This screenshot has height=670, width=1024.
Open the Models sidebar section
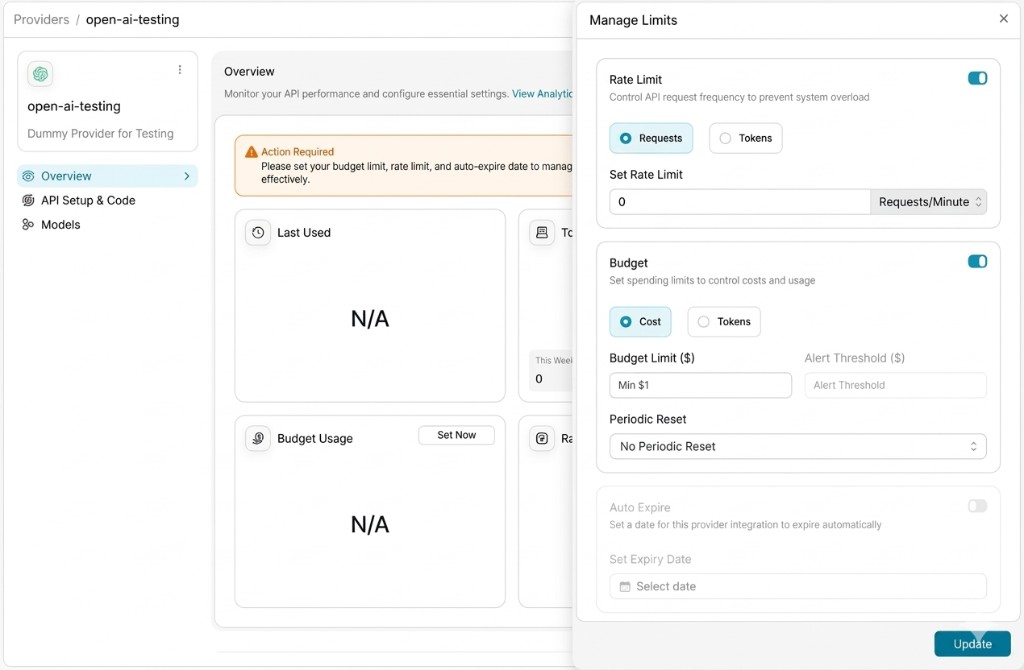[x=61, y=224]
